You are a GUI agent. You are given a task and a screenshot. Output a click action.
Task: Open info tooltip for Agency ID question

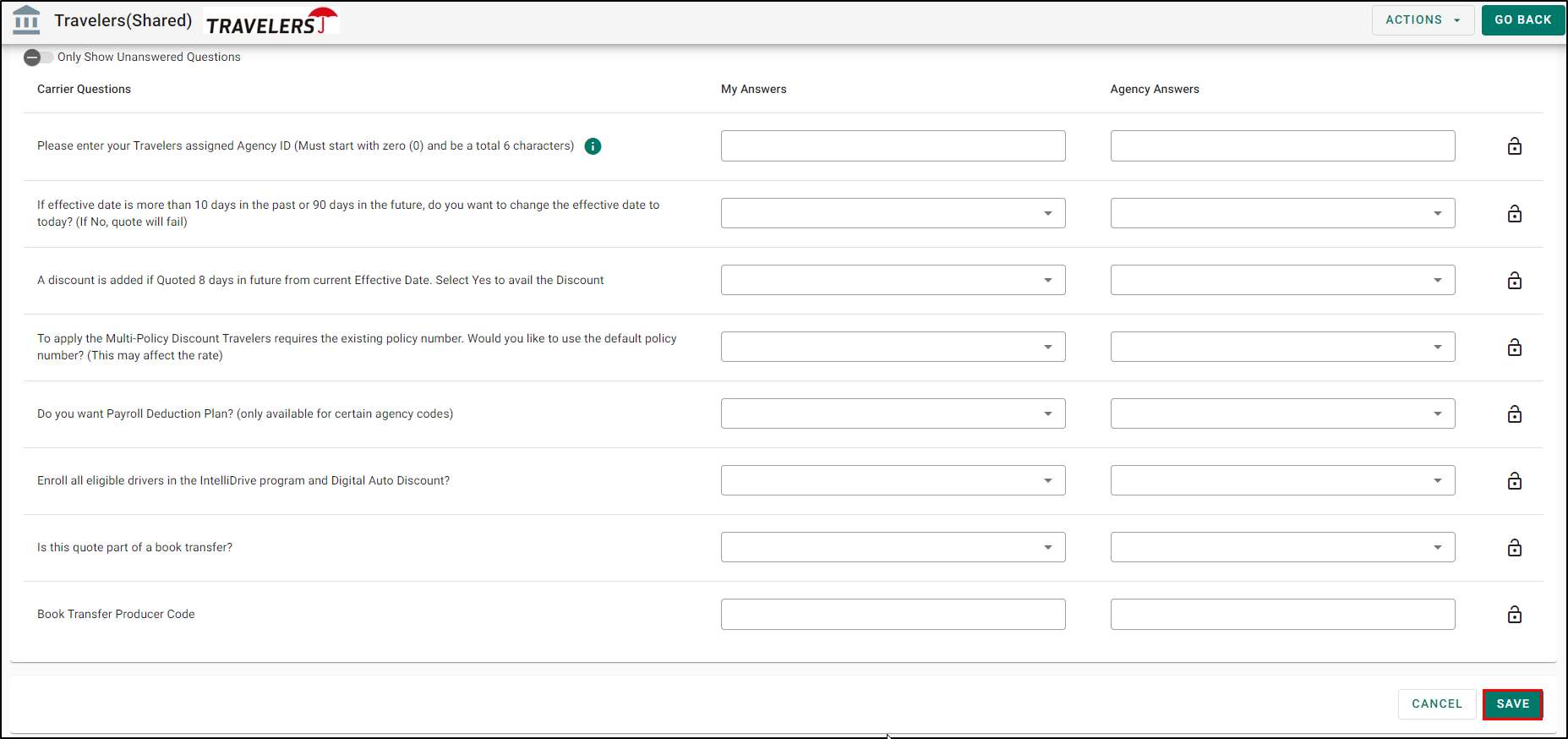click(x=593, y=146)
